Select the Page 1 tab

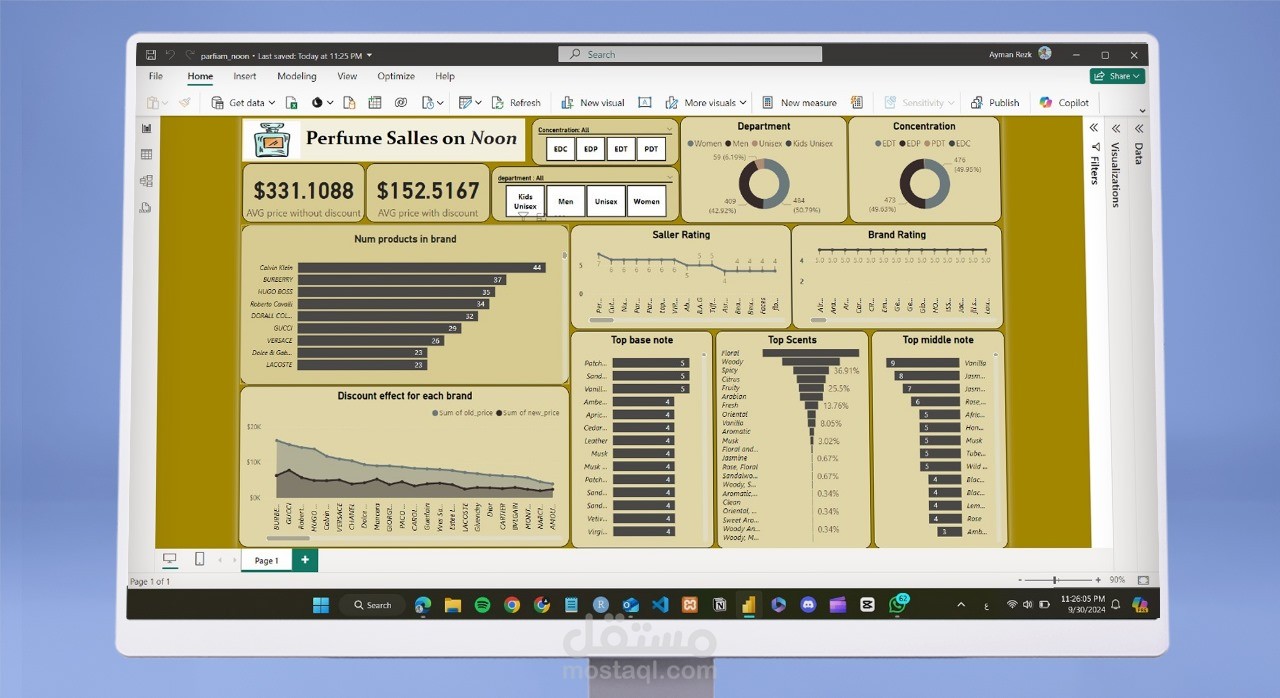267,560
